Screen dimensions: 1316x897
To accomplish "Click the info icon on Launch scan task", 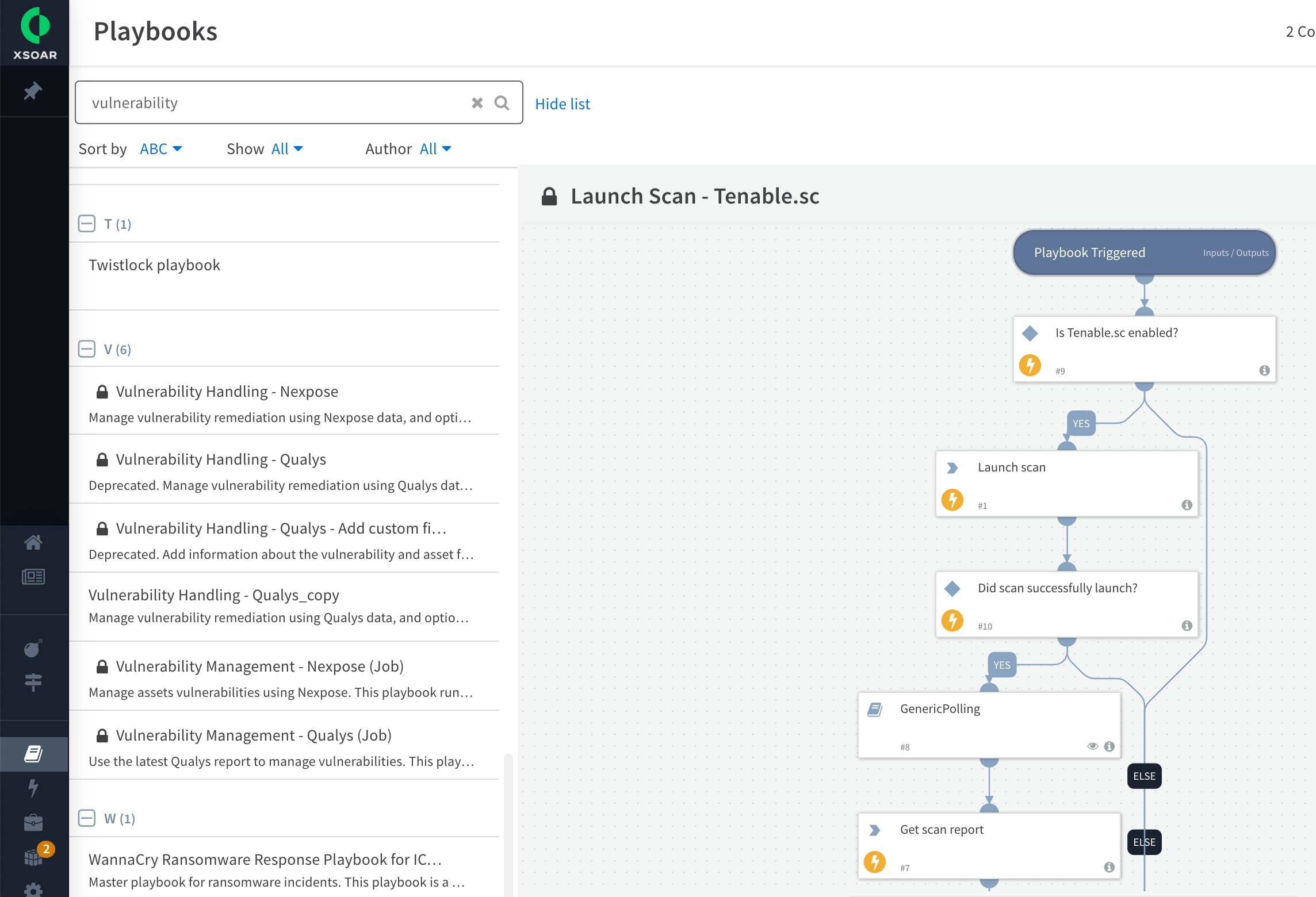I will coord(1187,505).
